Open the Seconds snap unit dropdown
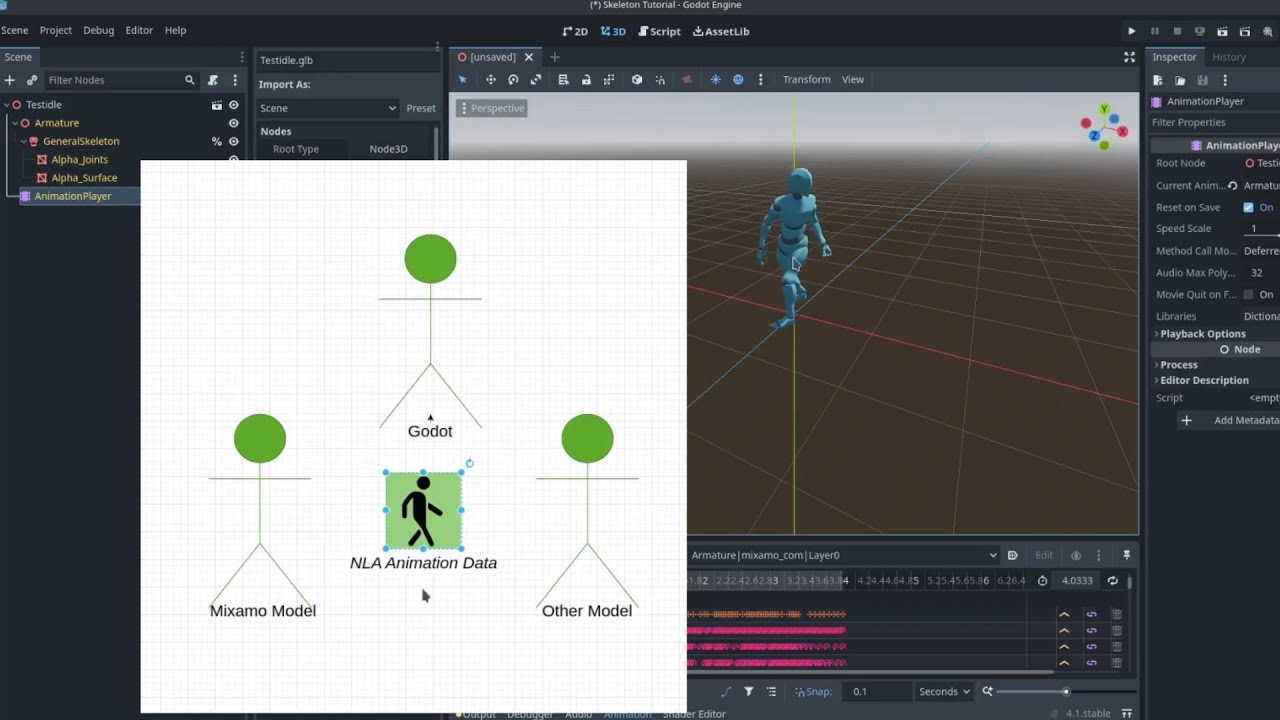Screen dimensions: 1280x720 [x=943, y=691]
